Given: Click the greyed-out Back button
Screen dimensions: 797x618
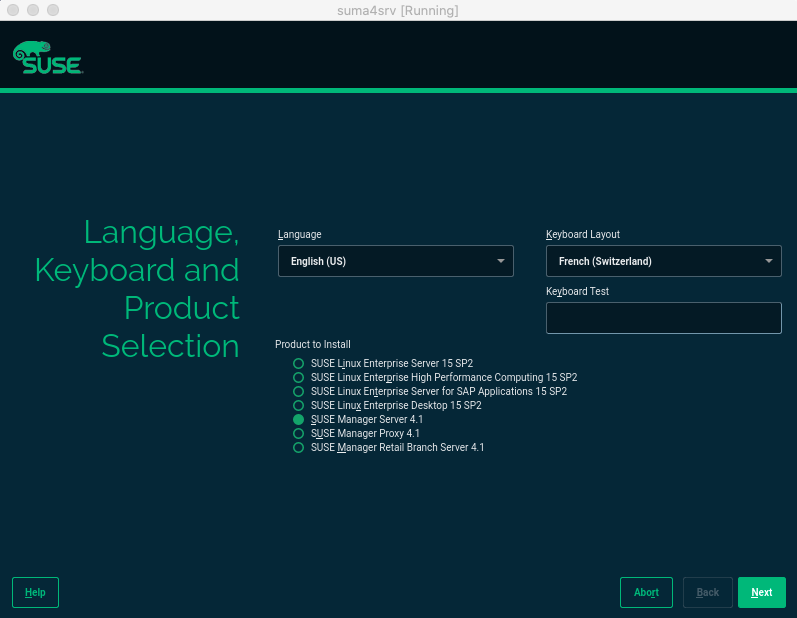Looking at the screenshot, I should click(708, 592).
